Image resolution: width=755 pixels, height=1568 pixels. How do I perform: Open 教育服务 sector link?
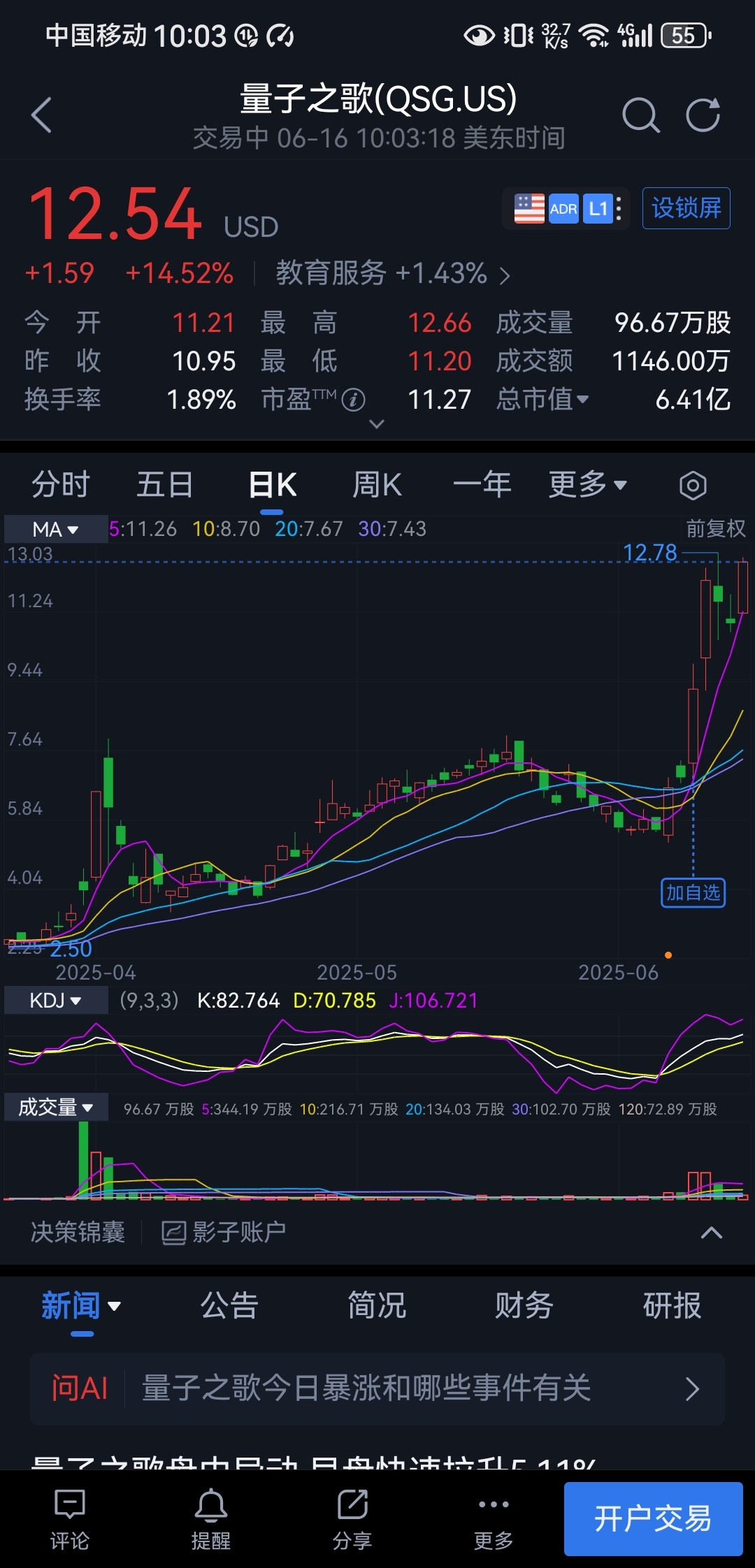[x=393, y=273]
